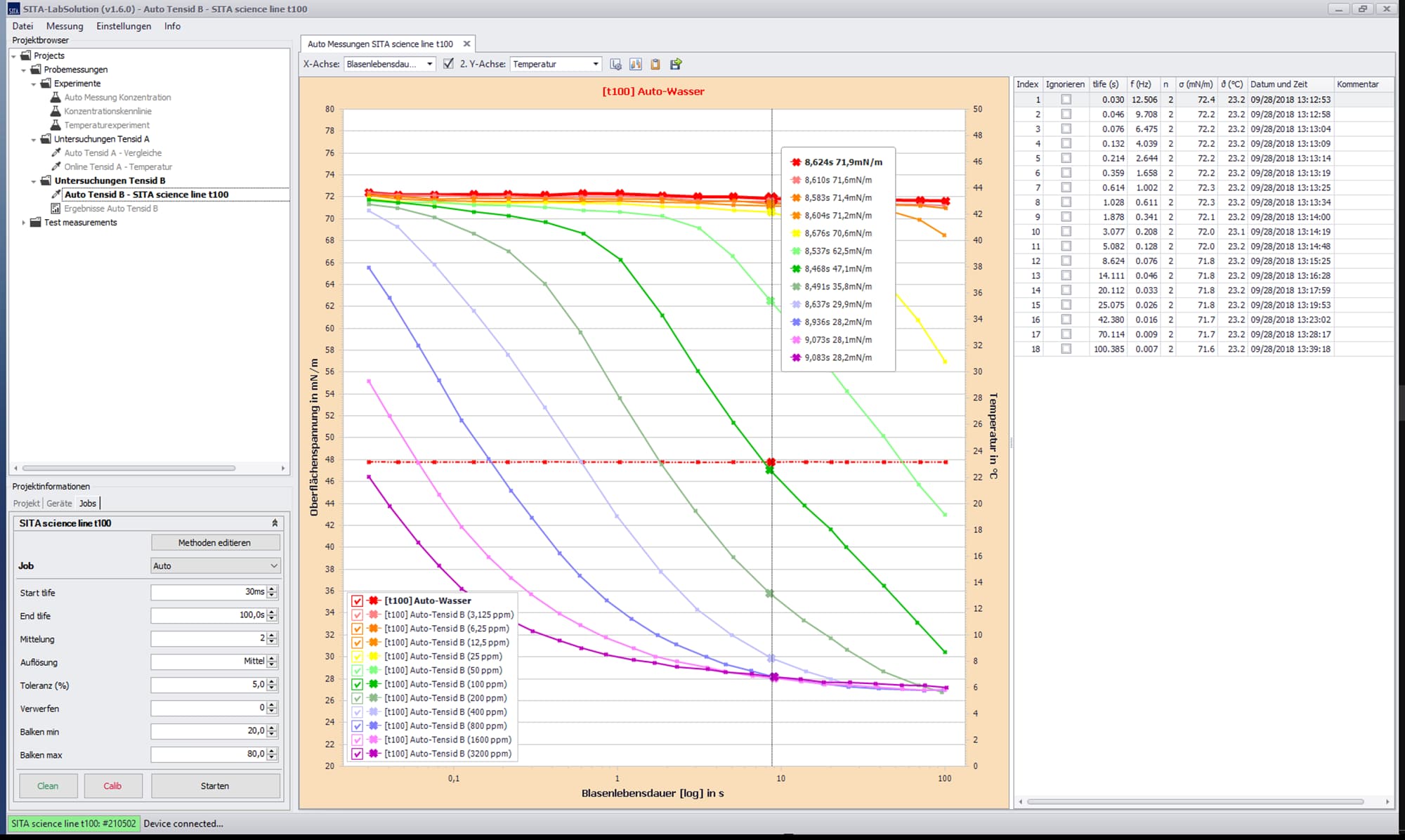Image resolution: width=1405 pixels, height=840 pixels.
Task: Close the Auto Messungen tab
Action: coord(466,44)
